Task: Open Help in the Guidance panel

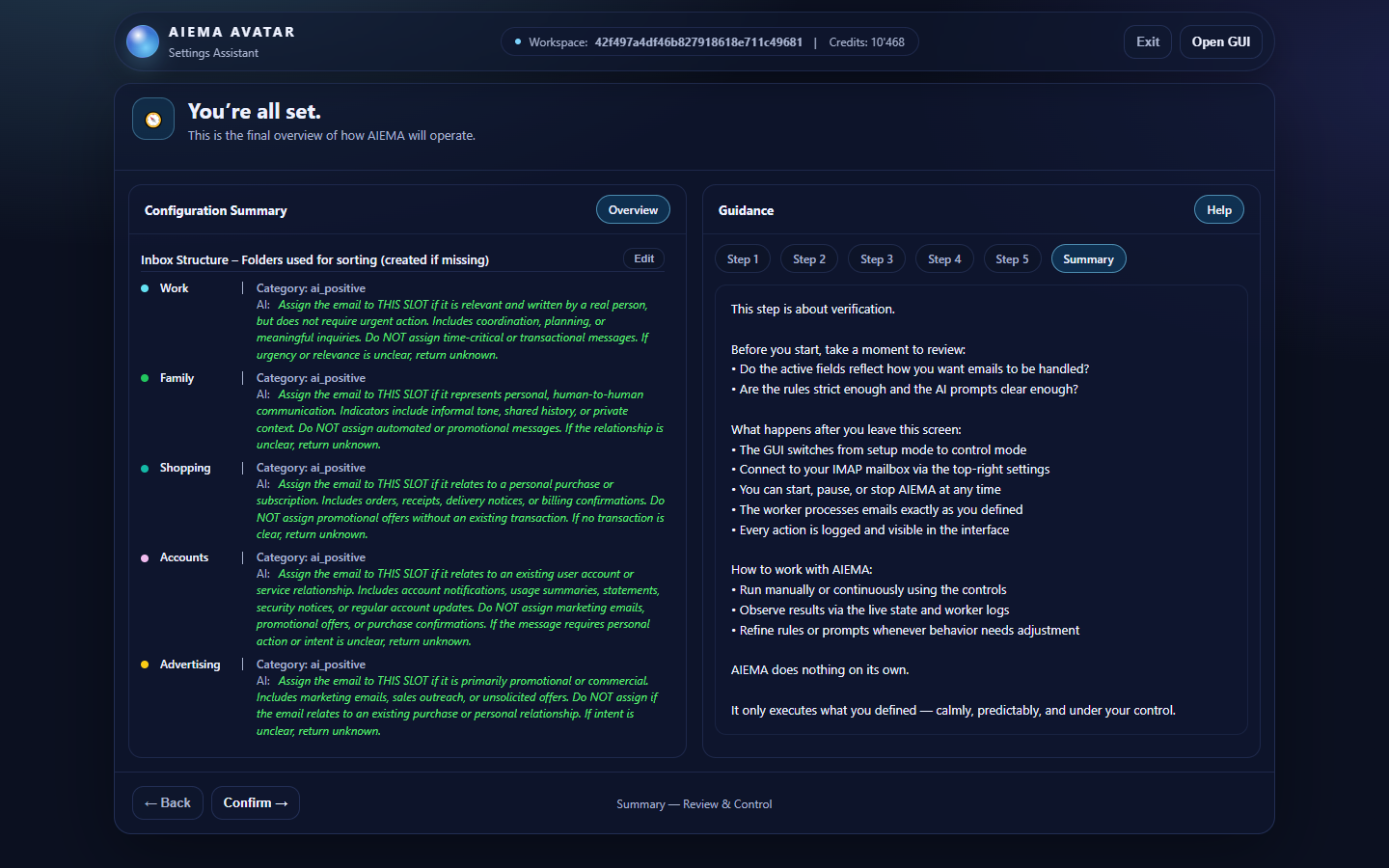Action: pyautogui.click(x=1218, y=210)
